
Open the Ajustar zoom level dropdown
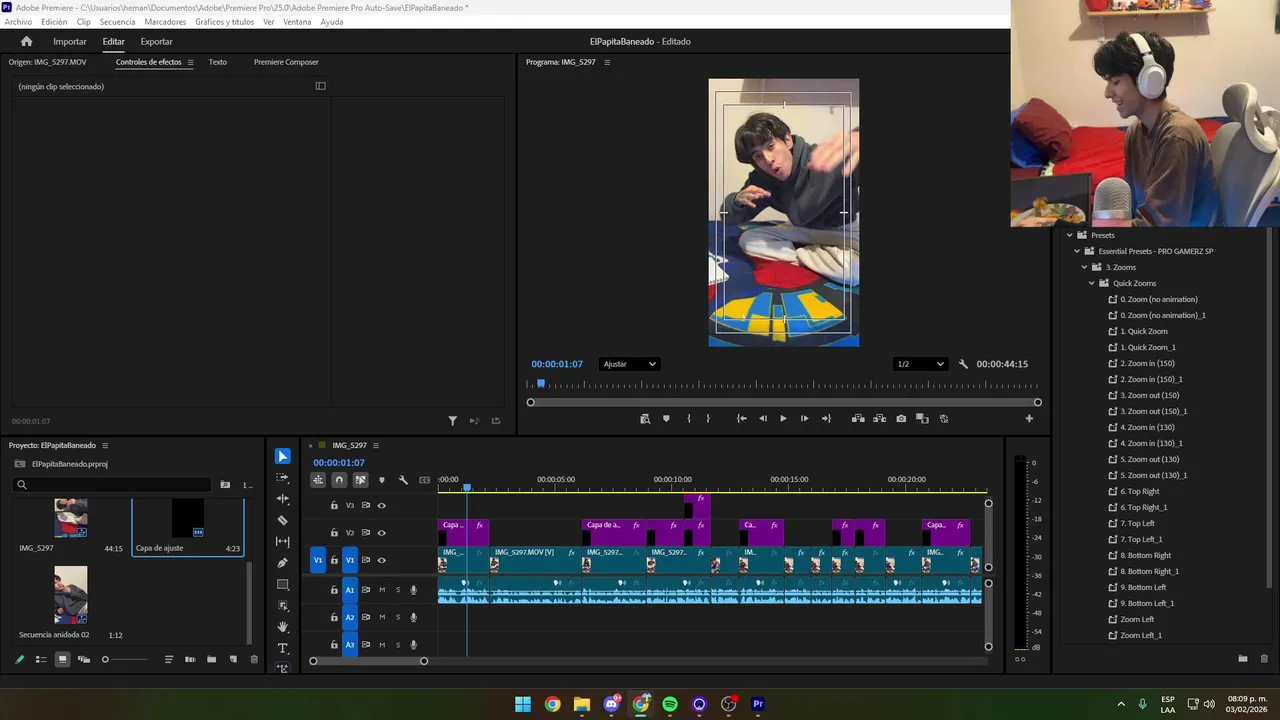click(x=629, y=364)
